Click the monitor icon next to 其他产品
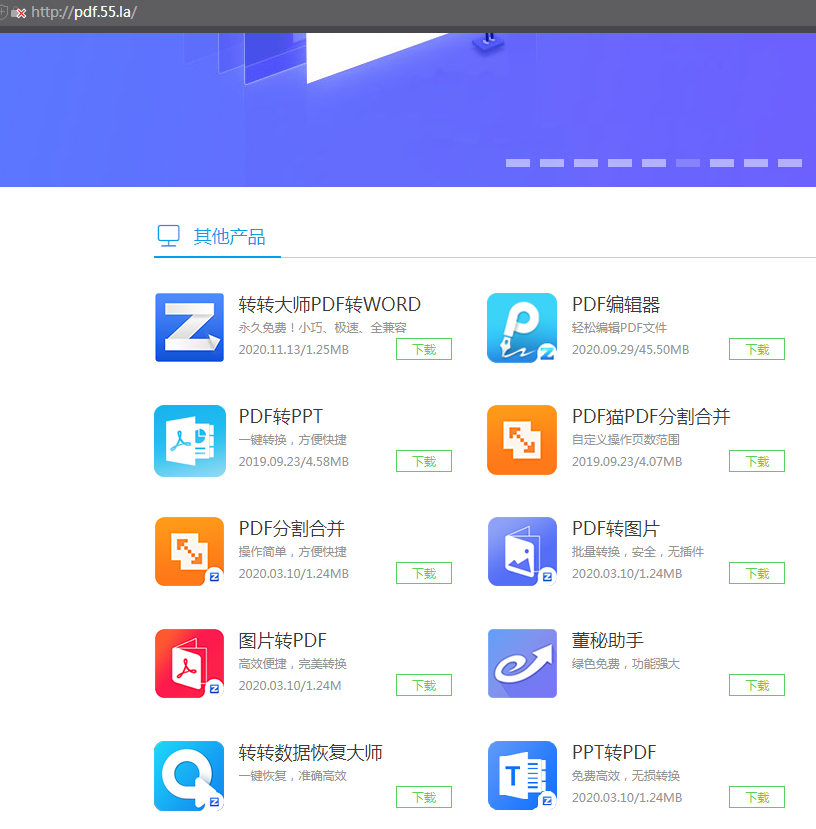Viewport: 816px width, 829px height. coord(166,236)
